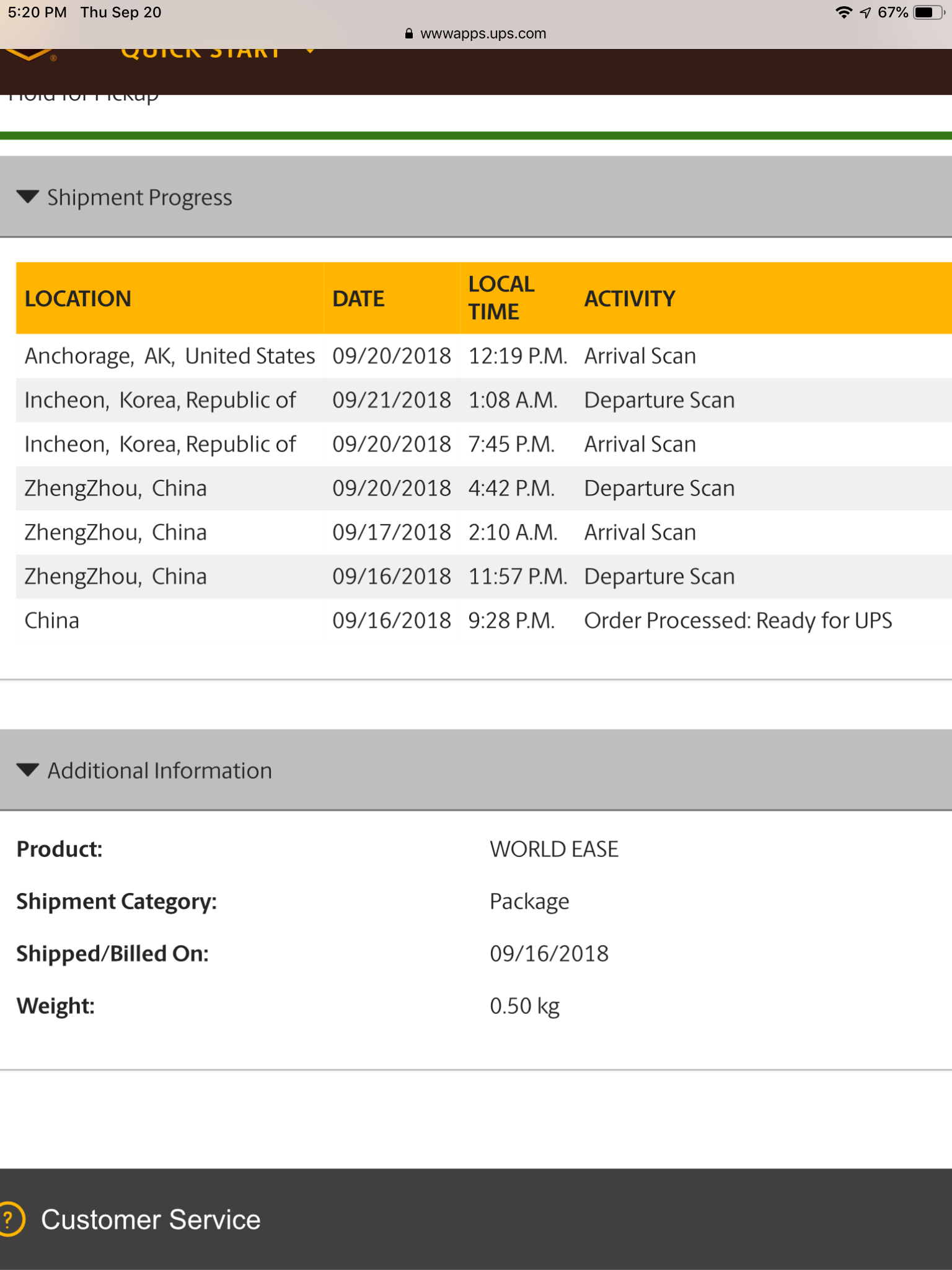Tap the battery indicator icon
952x1270 pixels.
[x=929, y=12]
